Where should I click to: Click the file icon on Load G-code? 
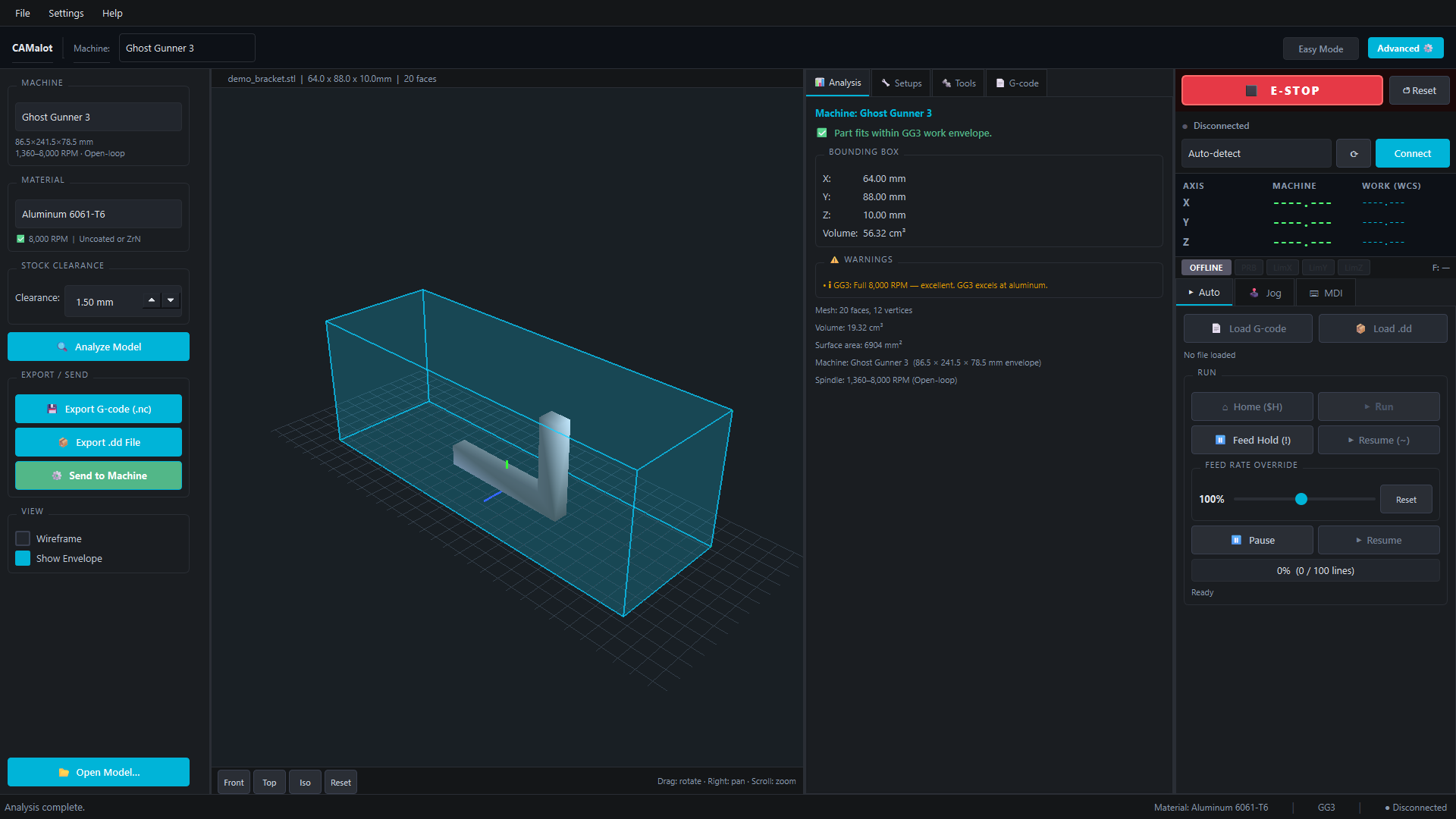pos(1216,328)
